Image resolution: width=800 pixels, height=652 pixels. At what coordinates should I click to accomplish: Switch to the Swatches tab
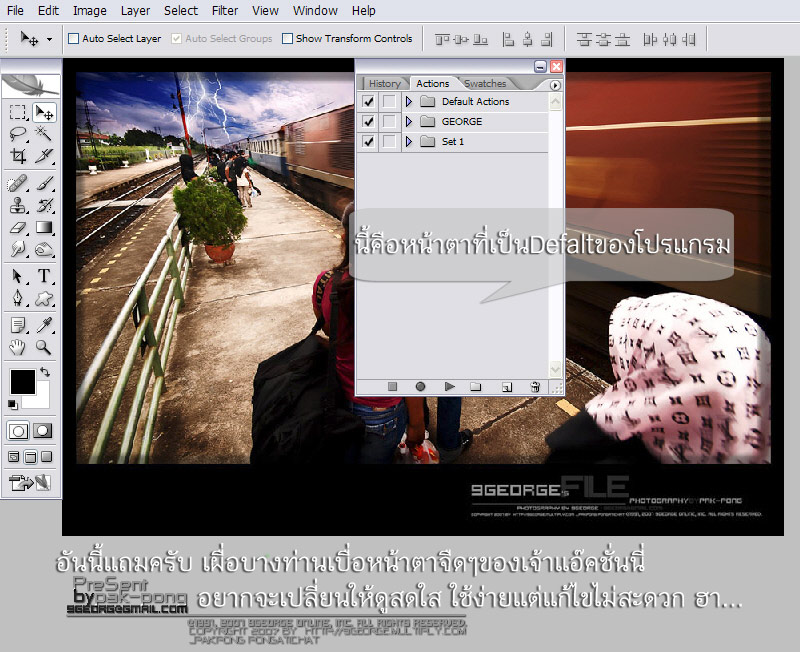(485, 84)
